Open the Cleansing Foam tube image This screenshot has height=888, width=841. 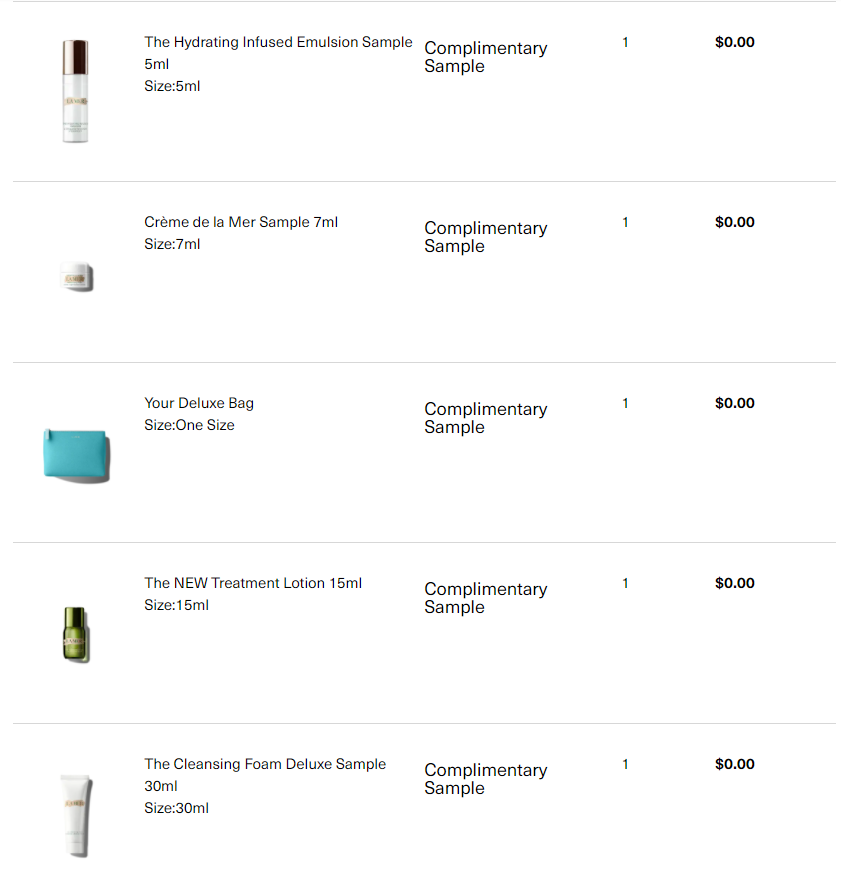pos(76,816)
